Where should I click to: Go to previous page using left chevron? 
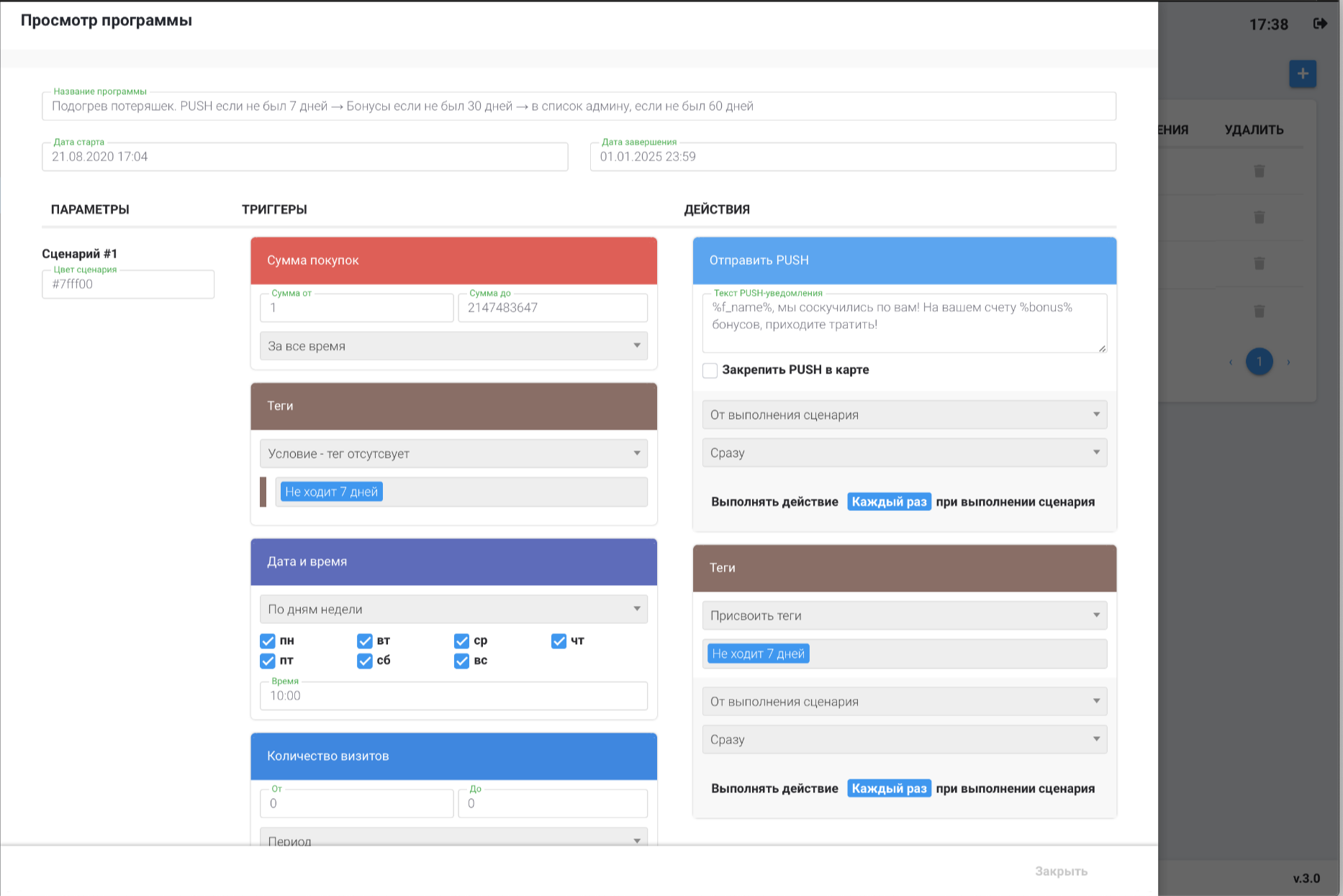[1231, 362]
